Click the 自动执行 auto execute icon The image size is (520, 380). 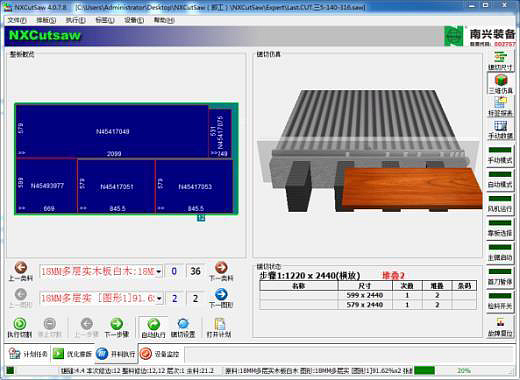[153, 324]
